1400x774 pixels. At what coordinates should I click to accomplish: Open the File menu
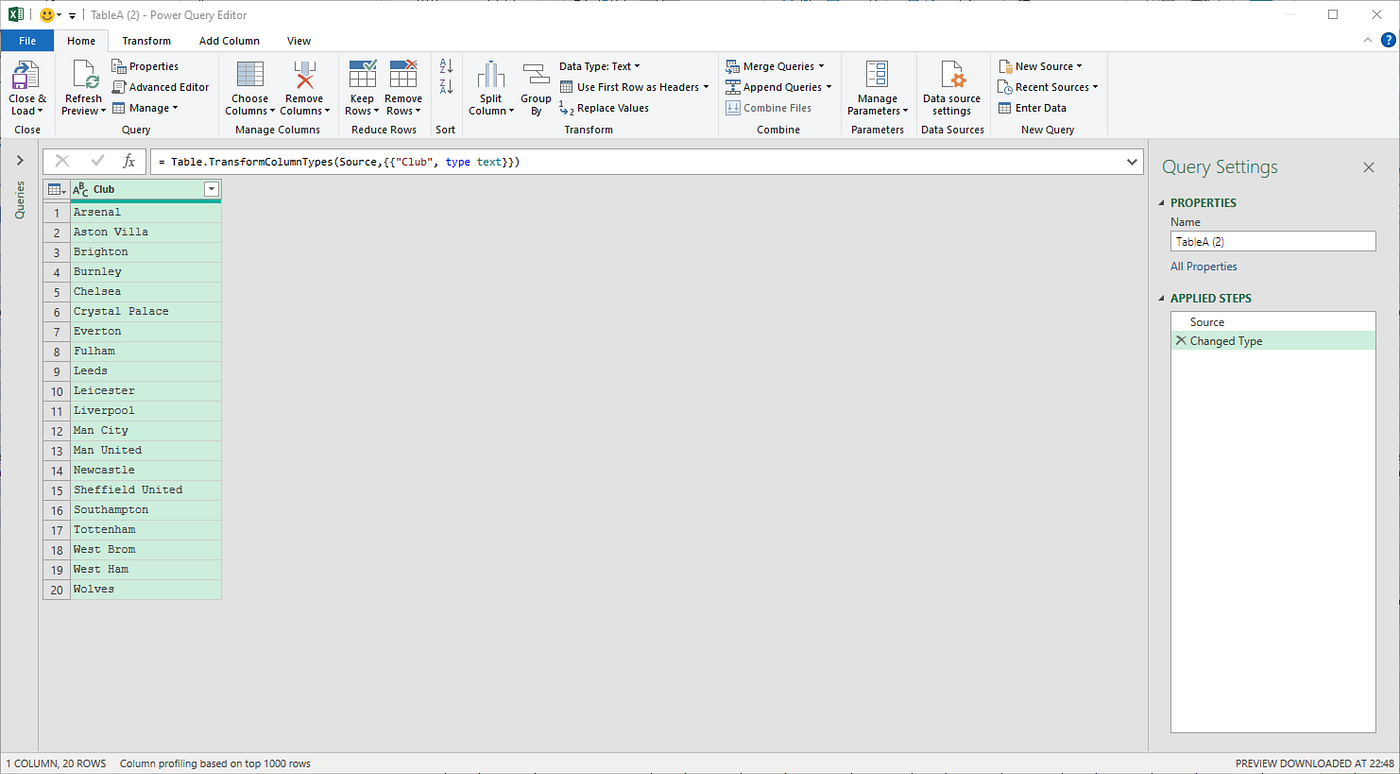coord(27,41)
